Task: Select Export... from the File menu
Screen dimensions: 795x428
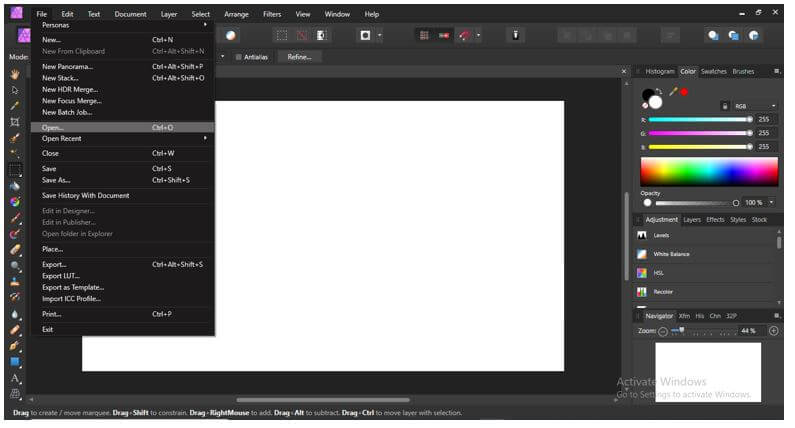Action: click(122, 264)
